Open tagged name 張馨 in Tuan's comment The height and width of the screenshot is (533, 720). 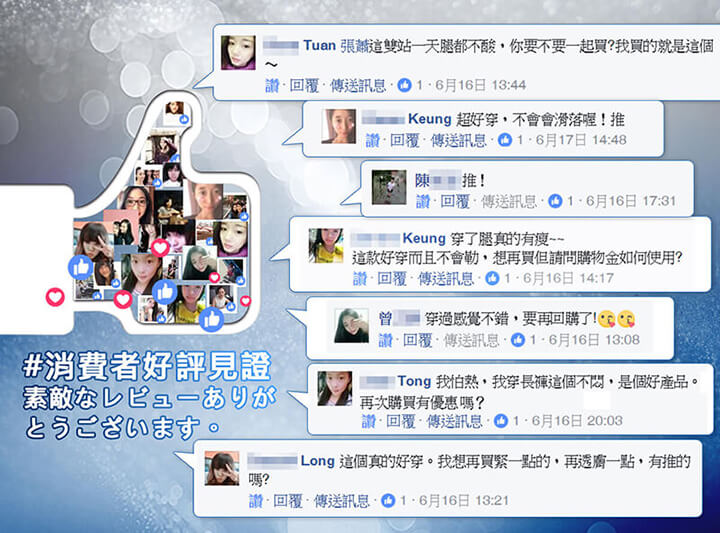click(x=354, y=46)
